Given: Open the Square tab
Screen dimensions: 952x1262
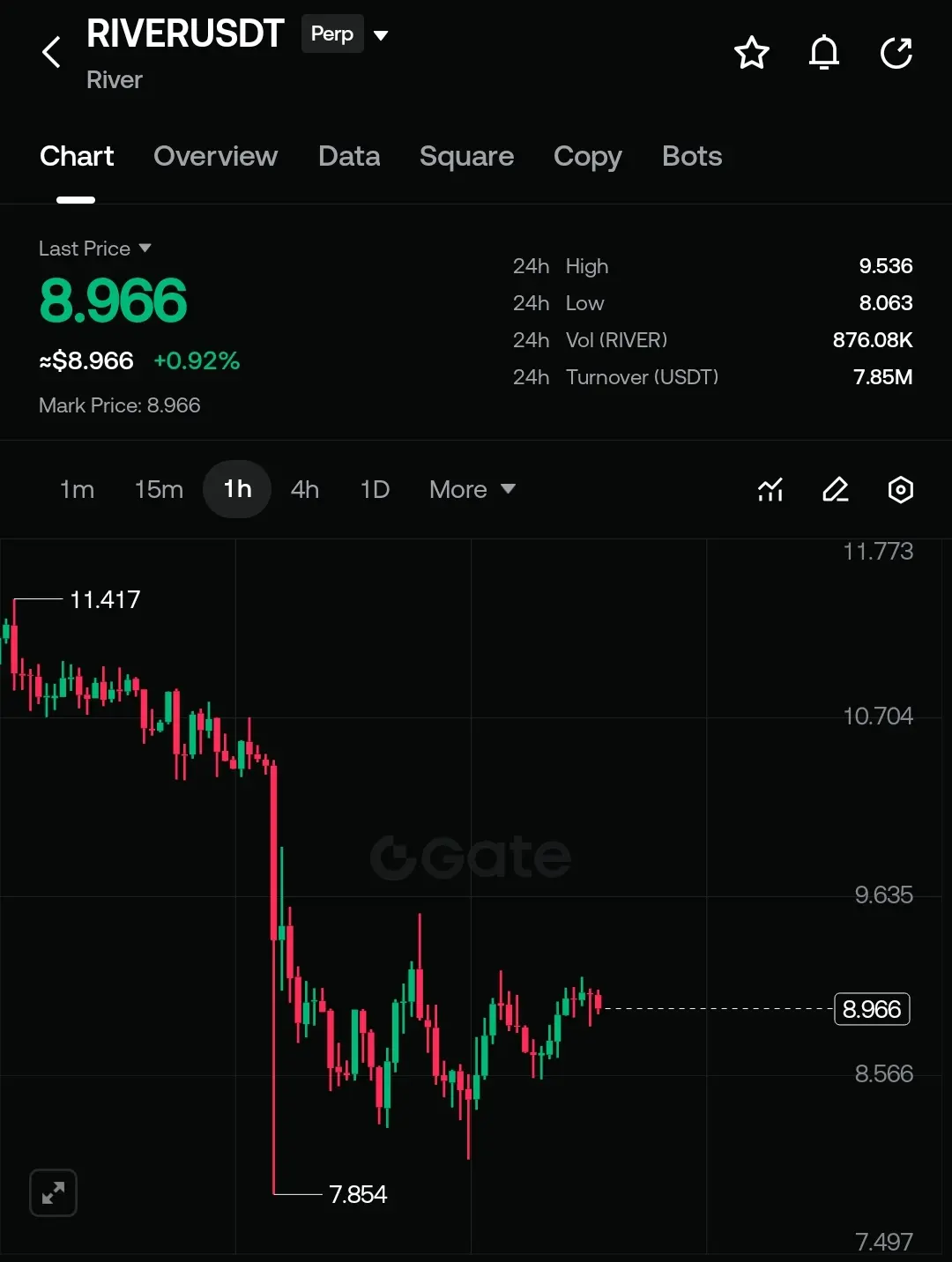Looking at the screenshot, I should pos(466,156).
